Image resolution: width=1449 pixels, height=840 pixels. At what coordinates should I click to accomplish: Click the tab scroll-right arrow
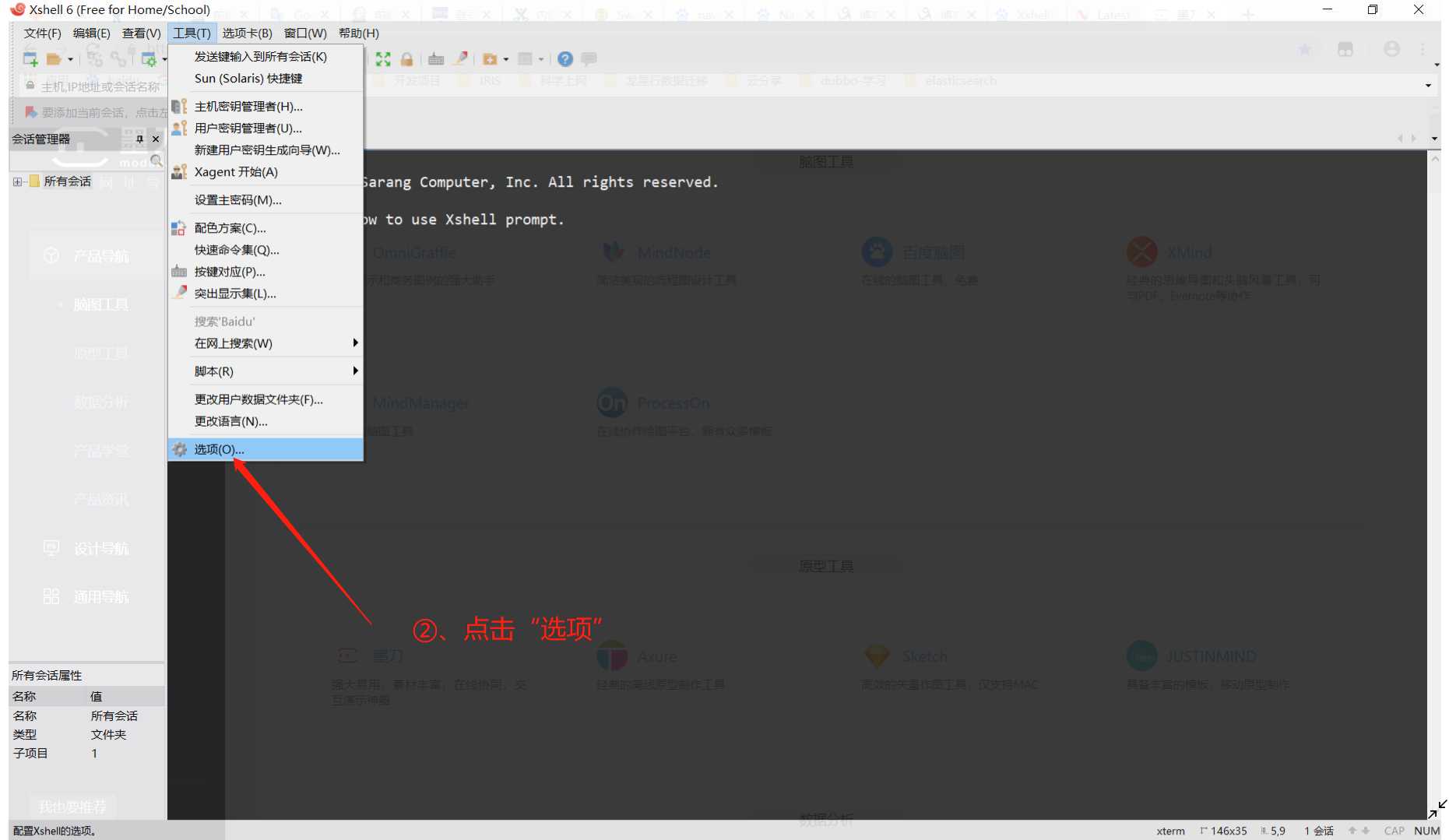click(1414, 139)
